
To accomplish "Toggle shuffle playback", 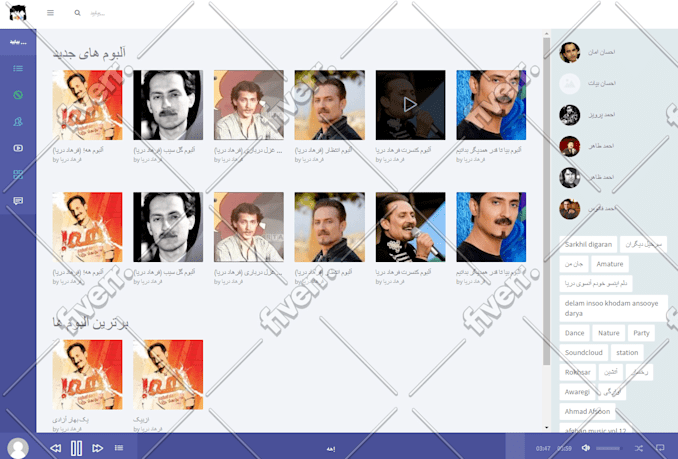I will 639,448.
